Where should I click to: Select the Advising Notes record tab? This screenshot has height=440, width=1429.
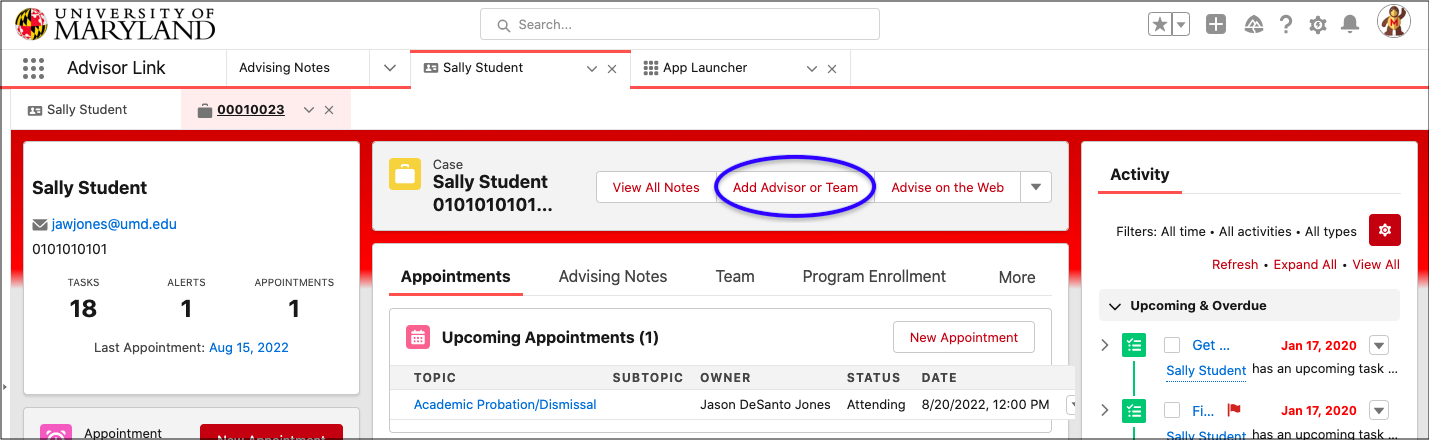[613, 277]
